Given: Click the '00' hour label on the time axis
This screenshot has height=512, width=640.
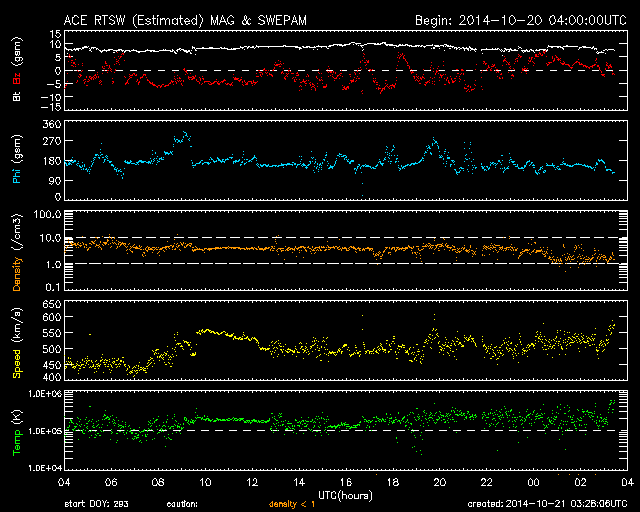Looking at the screenshot, I should 533,482.
